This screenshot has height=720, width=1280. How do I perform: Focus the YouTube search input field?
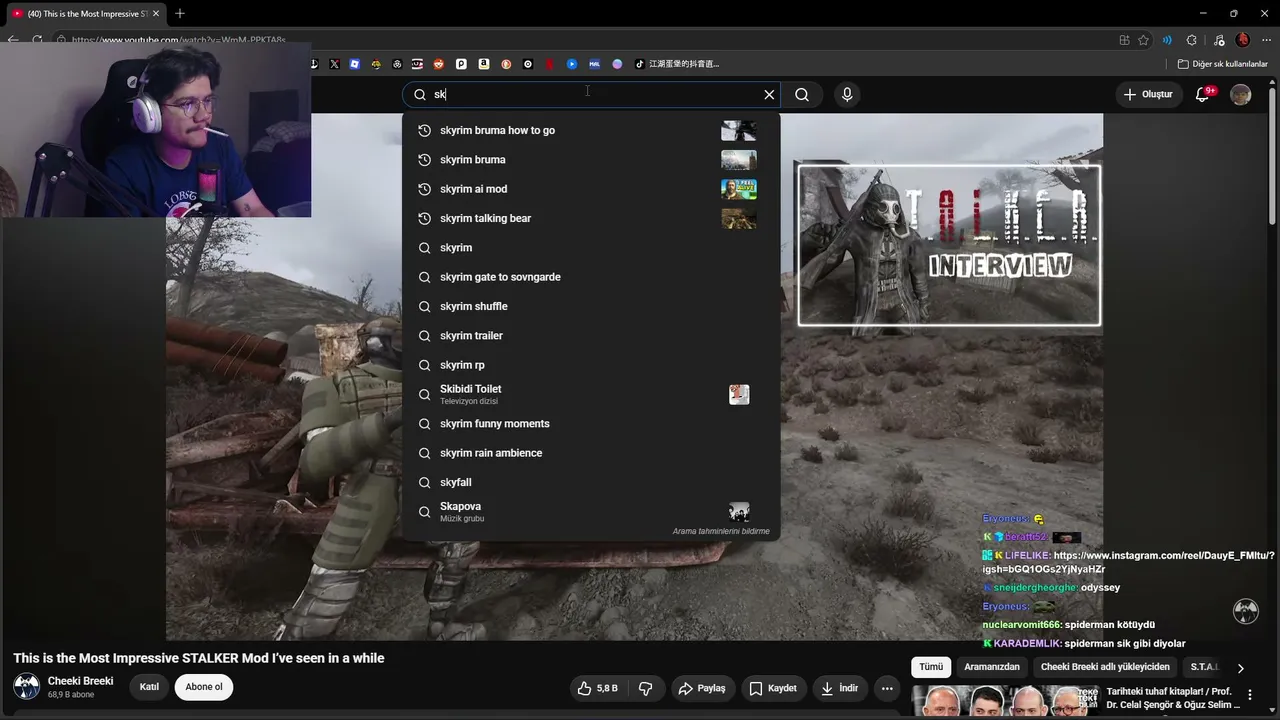point(591,94)
